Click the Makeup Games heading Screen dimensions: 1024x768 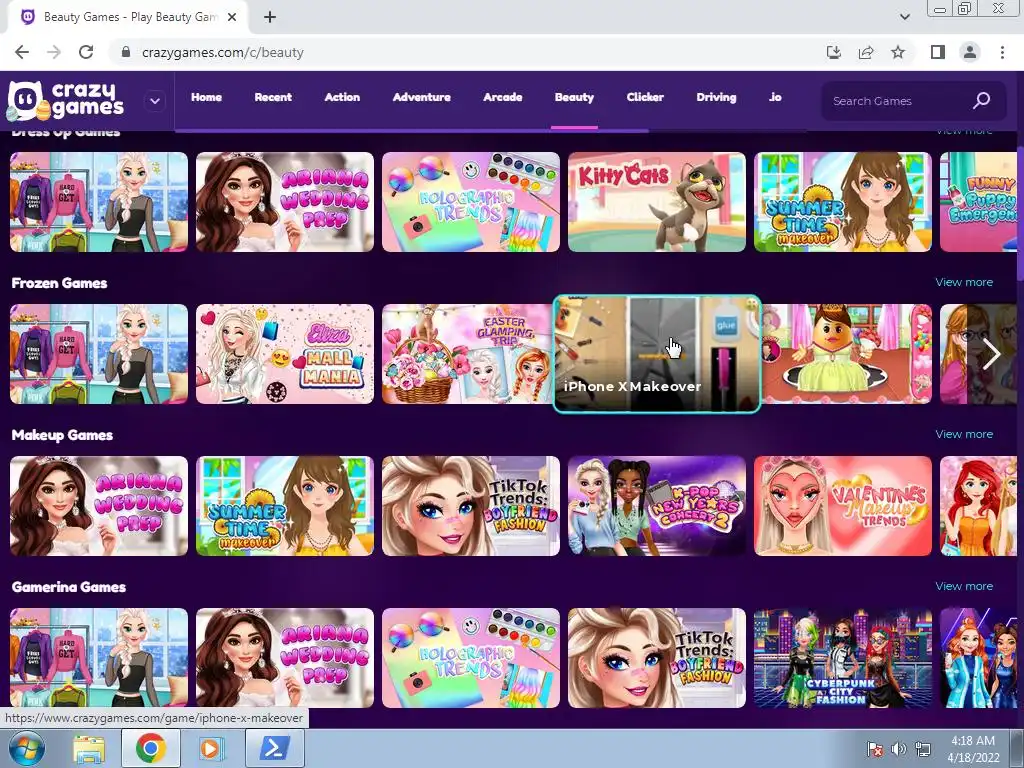click(x=62, y=435)
